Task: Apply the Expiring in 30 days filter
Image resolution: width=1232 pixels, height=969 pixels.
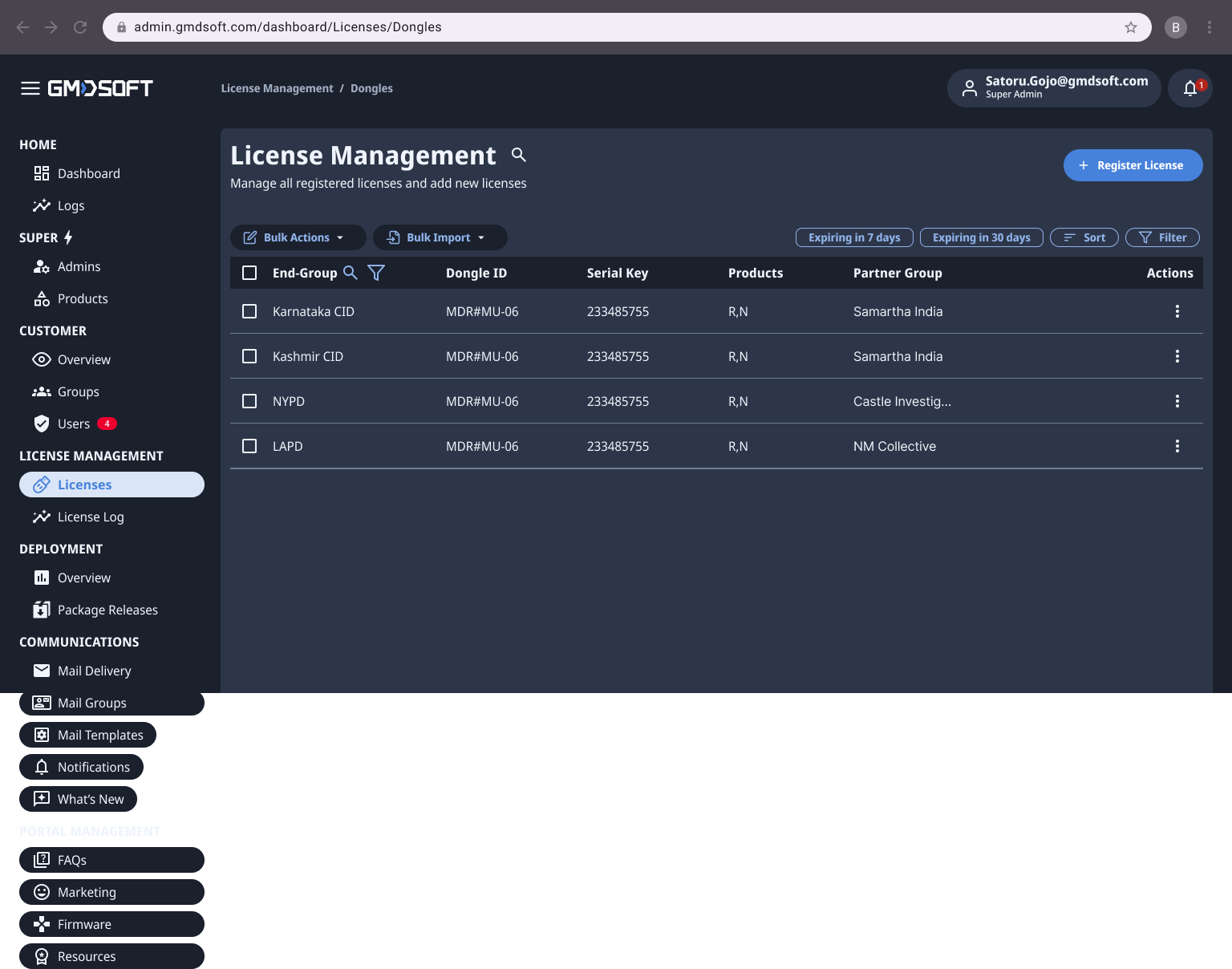Action: [x=981, y=237]
